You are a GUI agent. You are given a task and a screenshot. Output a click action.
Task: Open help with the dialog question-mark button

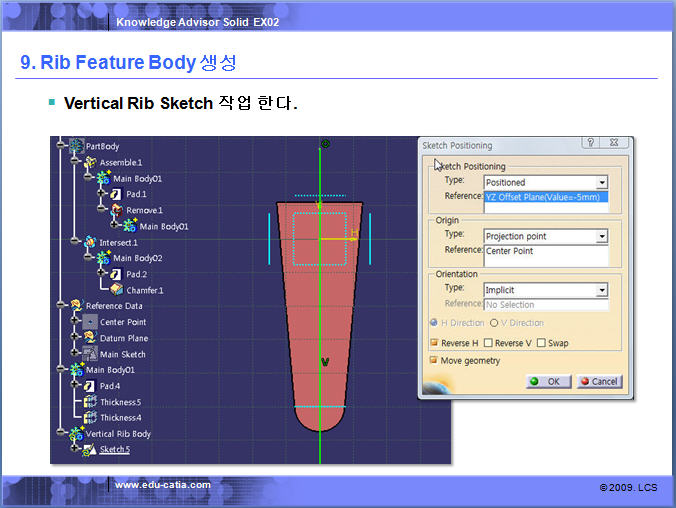click(x=591, y=144)
